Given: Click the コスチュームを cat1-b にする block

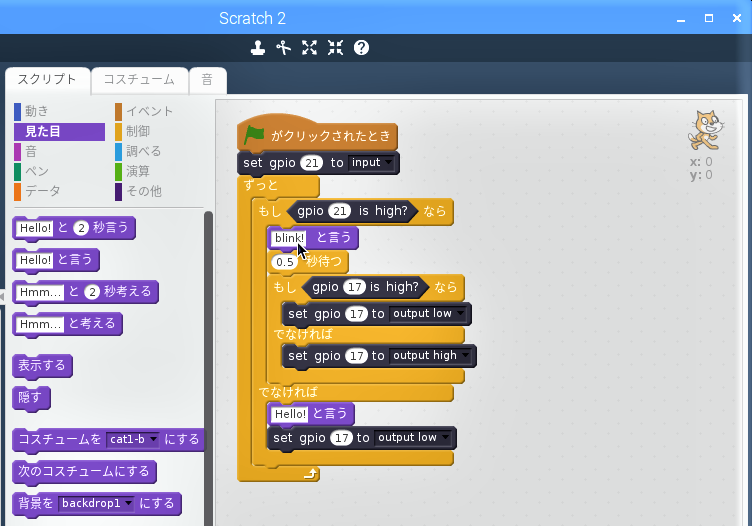Looking at the screenshot, I should pos(108,440).
